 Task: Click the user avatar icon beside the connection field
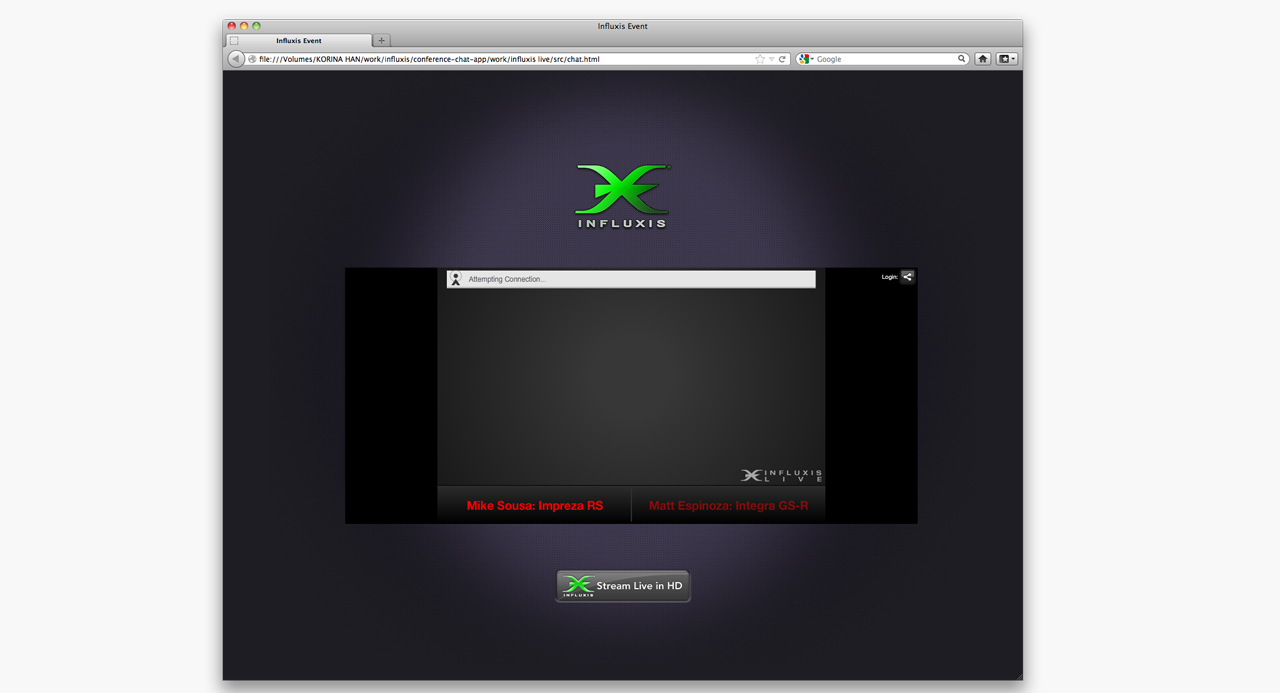(456, 278)
